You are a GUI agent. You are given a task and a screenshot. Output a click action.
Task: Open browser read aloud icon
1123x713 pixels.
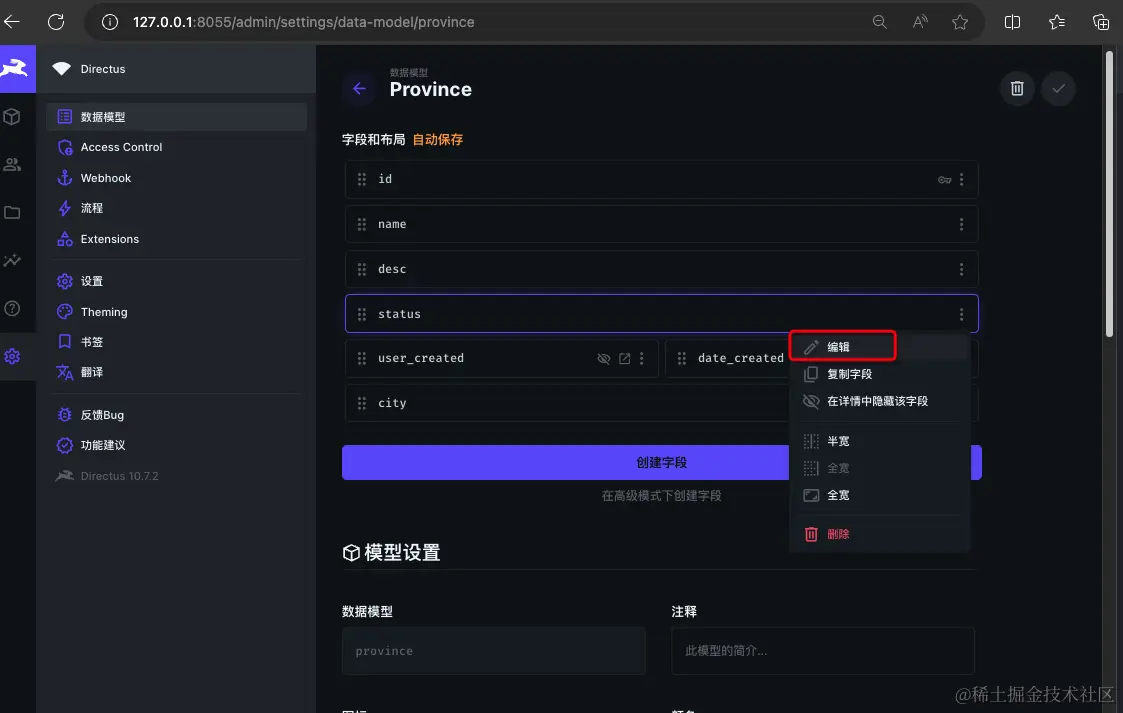920,22
